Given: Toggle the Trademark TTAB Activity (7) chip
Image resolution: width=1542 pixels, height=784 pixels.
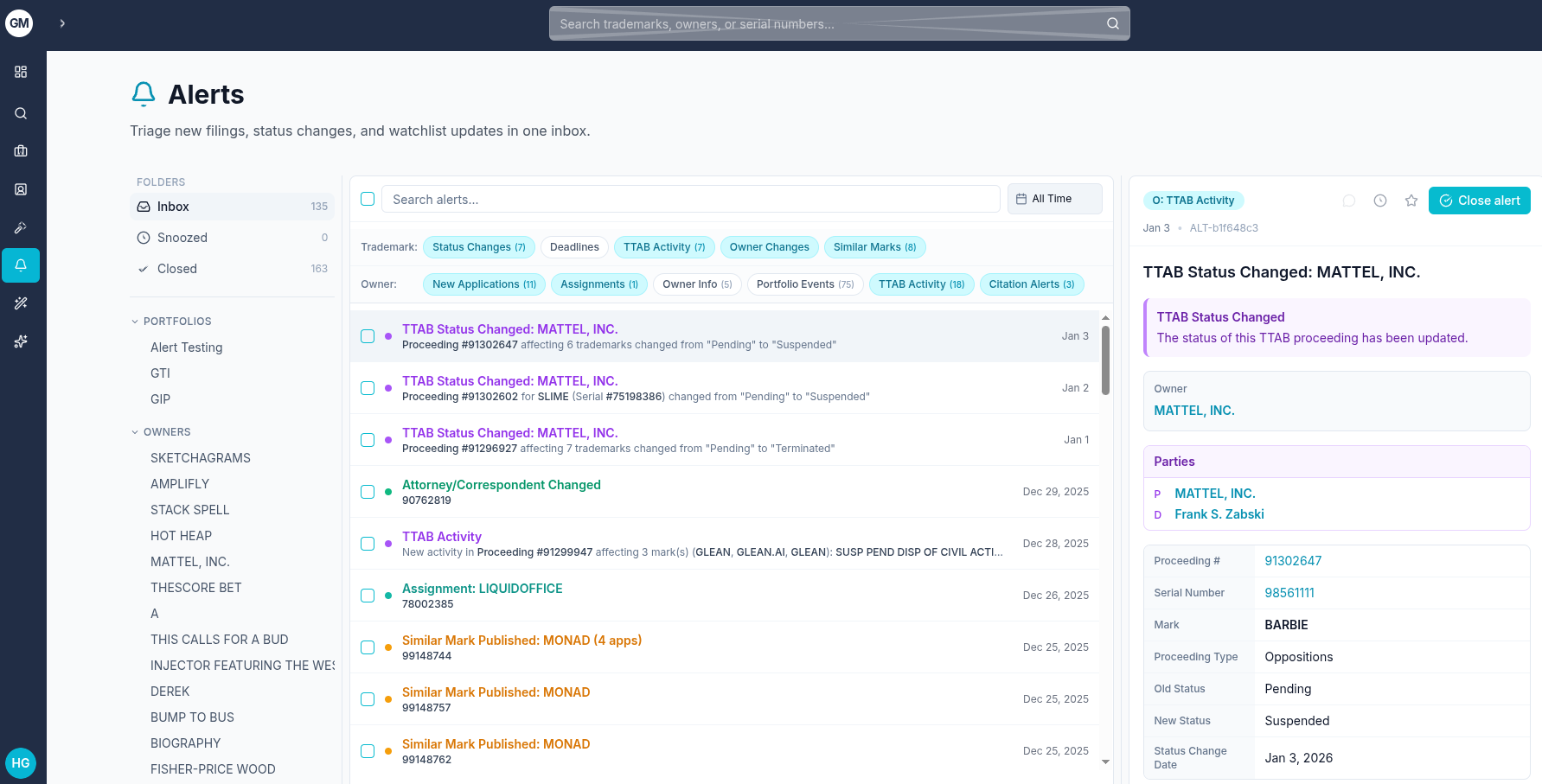Looking at the screenshot, I should coord(664,247).
